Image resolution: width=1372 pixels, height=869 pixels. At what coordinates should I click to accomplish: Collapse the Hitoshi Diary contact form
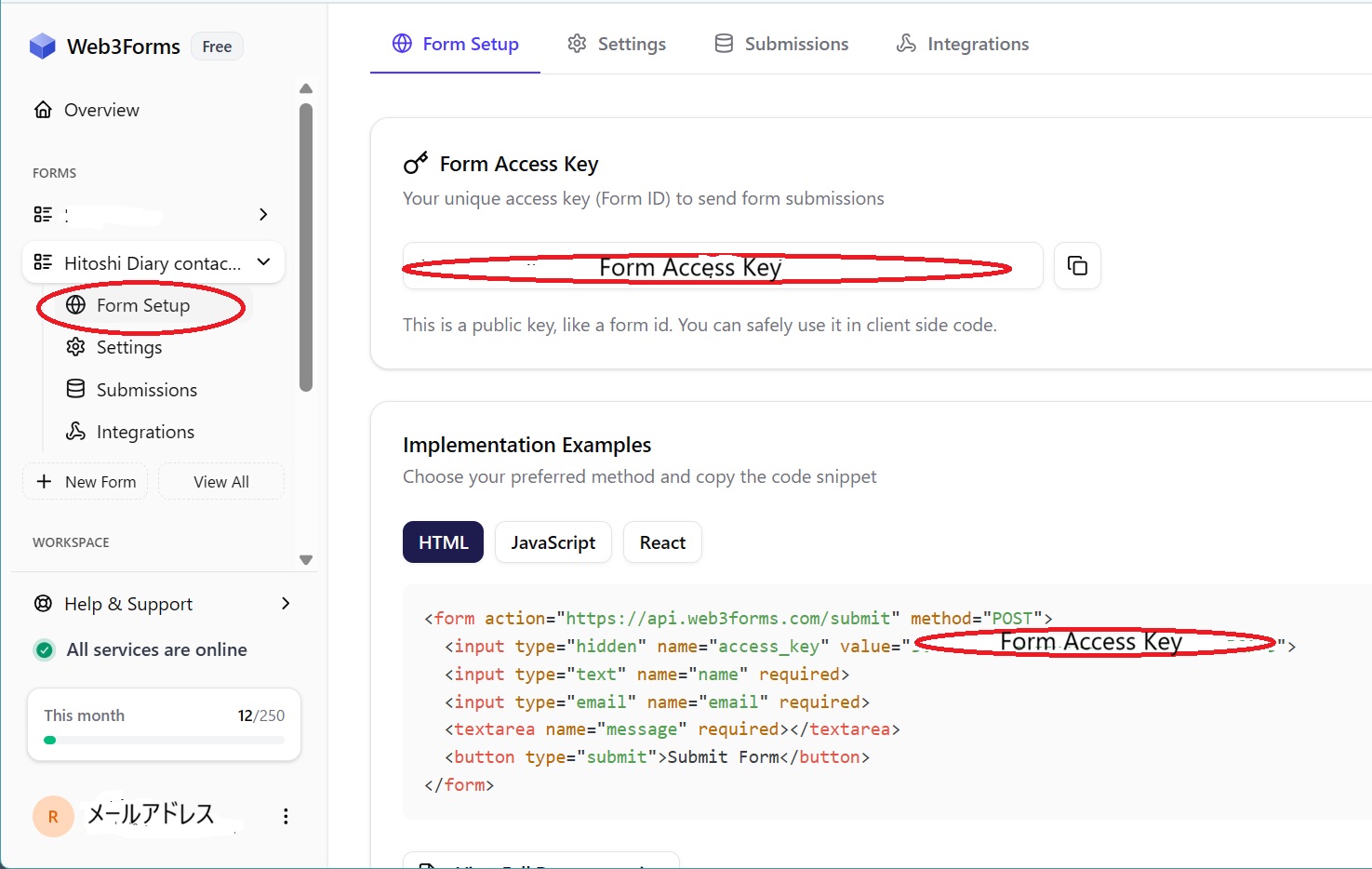[263, 262]
